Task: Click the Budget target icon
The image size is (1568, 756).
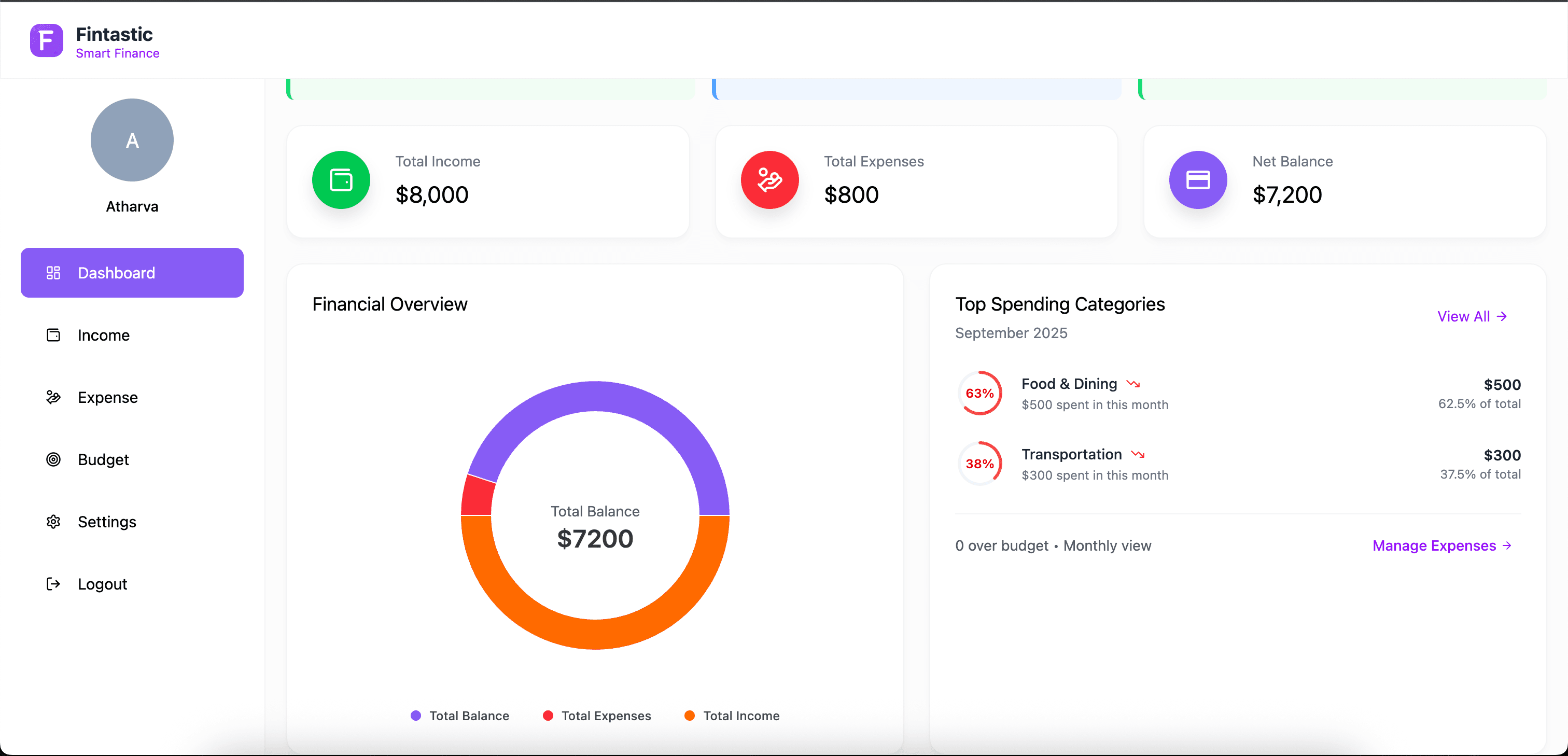Action: click(x=53, y=459)
